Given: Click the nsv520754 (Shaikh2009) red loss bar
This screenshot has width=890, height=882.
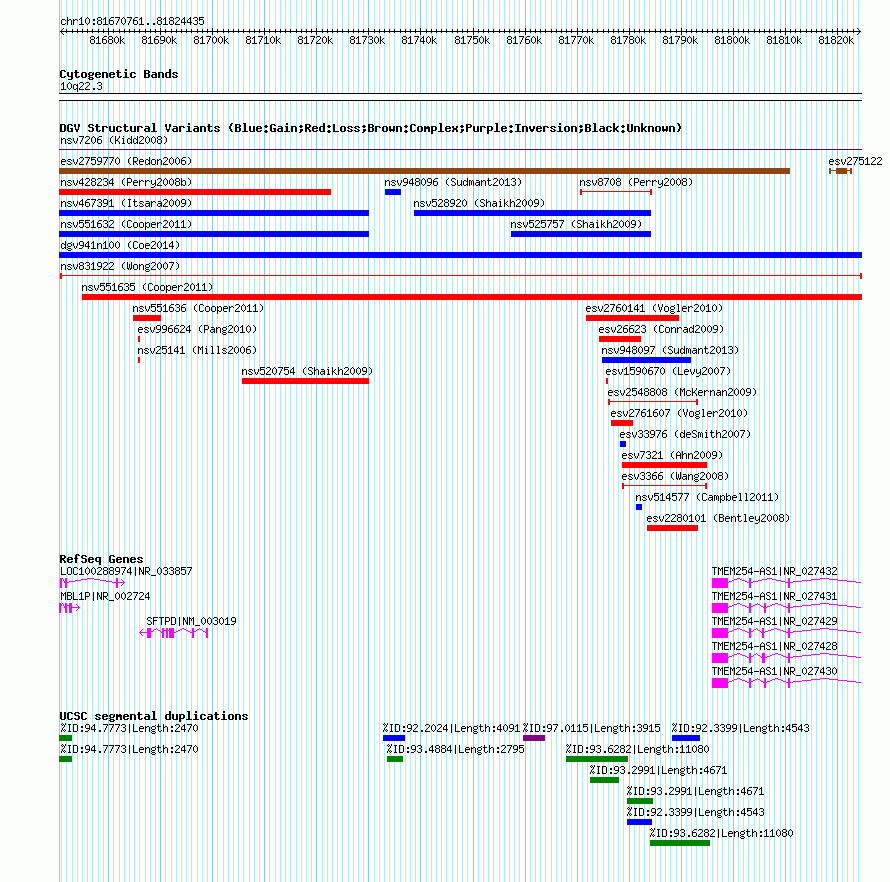Looking at the screenshot, I should pos(305,381).
